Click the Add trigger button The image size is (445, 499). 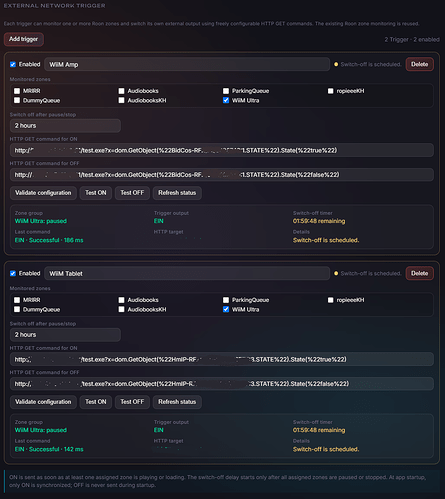click(x=24, y=39)
